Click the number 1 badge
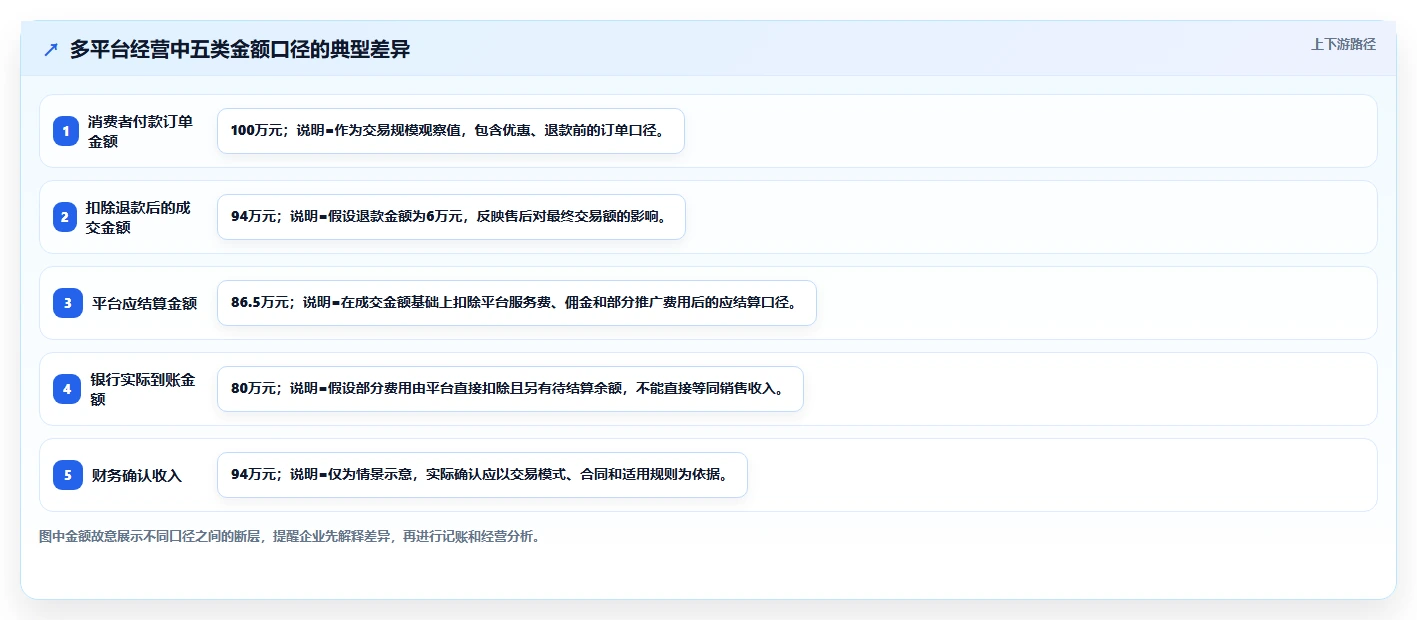The height and width of the screenshot is (620, 1417). point(67,131)
